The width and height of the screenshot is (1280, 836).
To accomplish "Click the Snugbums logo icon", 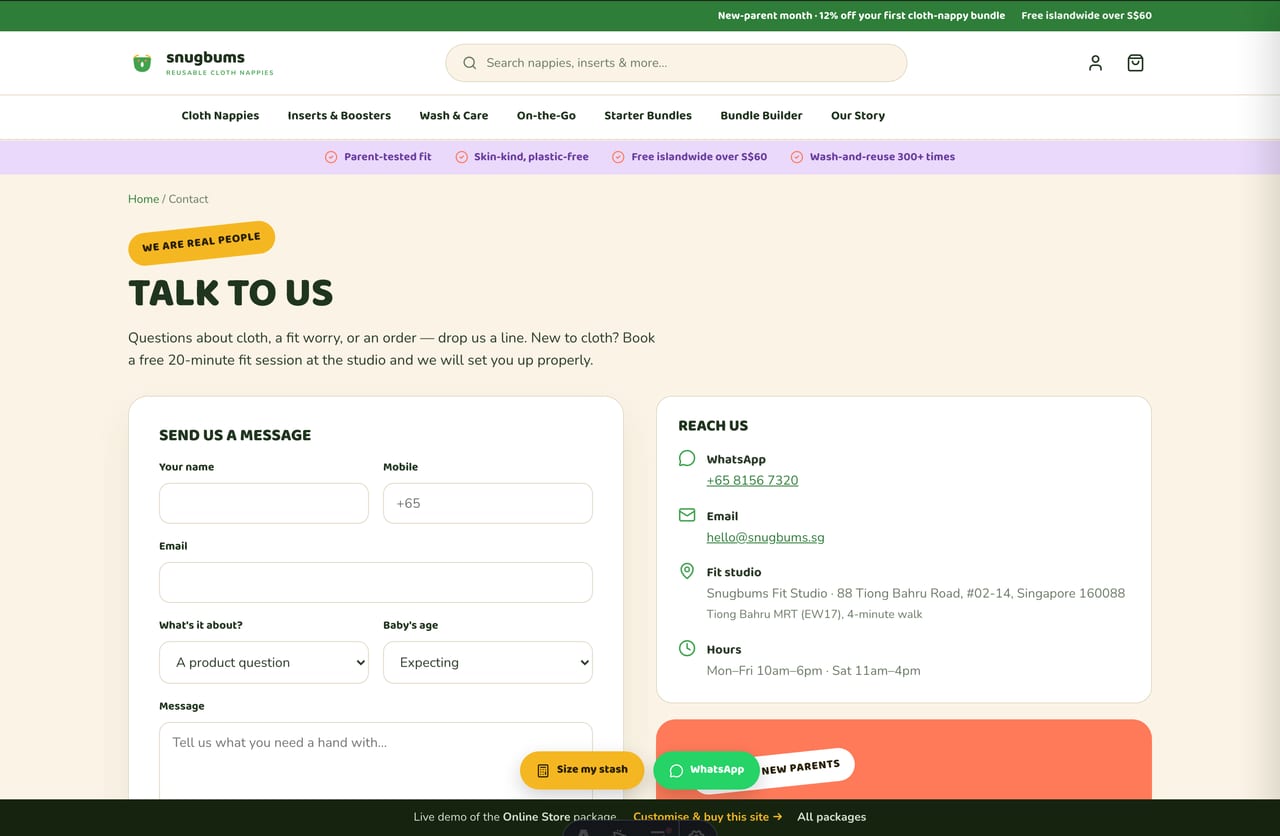I will 142,63.
